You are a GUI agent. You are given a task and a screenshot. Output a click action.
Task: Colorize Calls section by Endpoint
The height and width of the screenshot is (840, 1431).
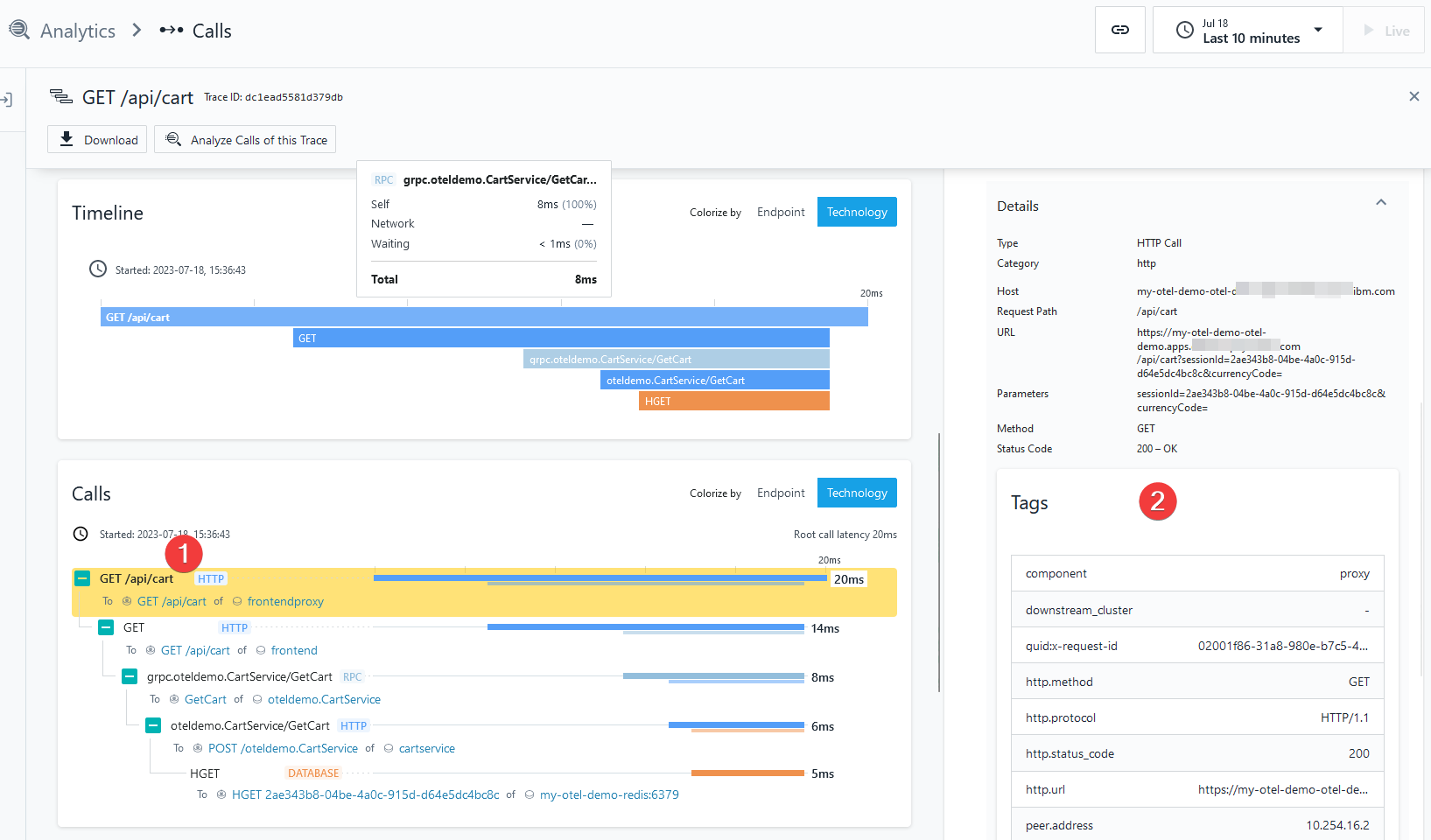(781, 493)
